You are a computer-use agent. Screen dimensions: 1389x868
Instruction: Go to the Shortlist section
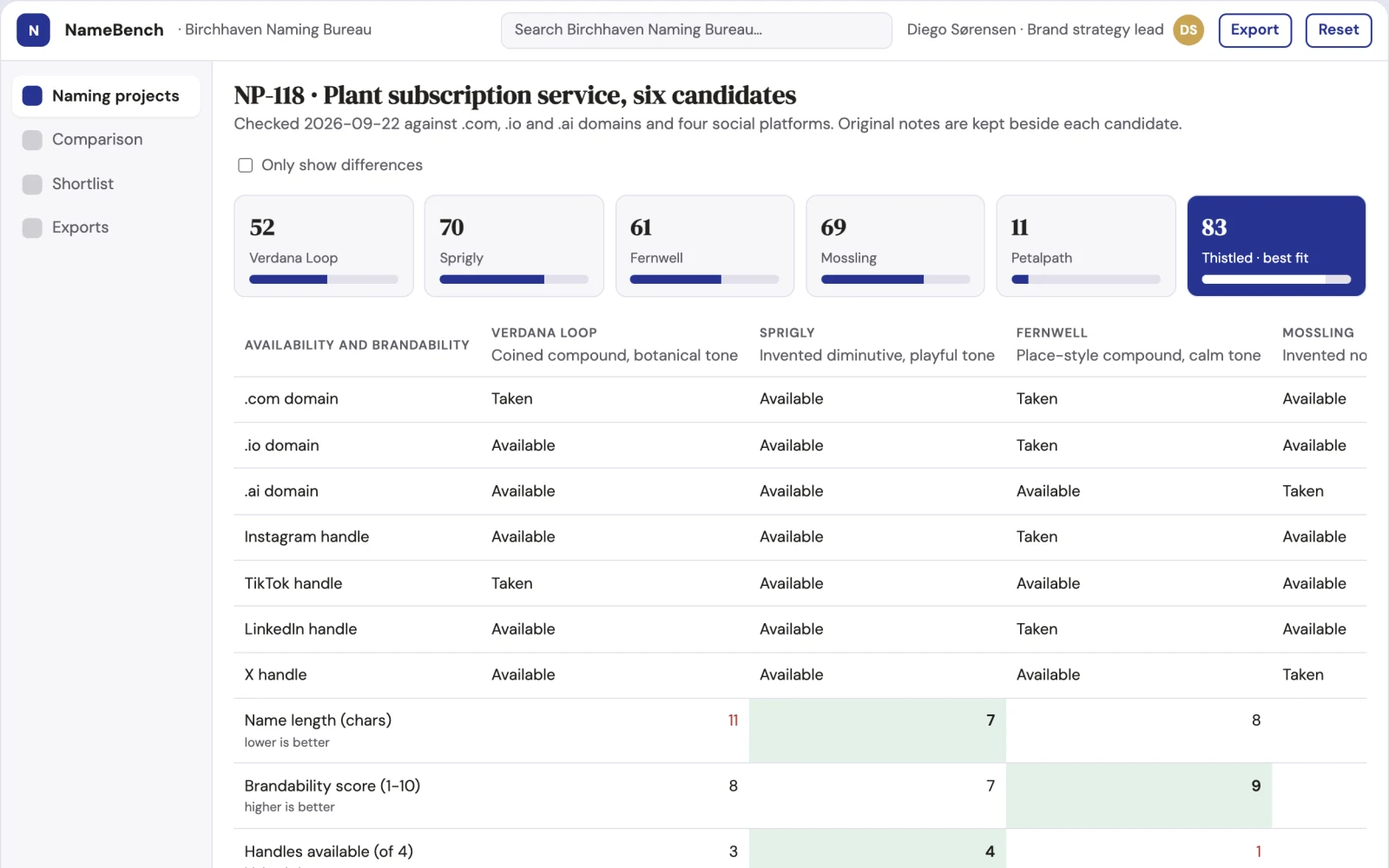click(x=106, y=184)
